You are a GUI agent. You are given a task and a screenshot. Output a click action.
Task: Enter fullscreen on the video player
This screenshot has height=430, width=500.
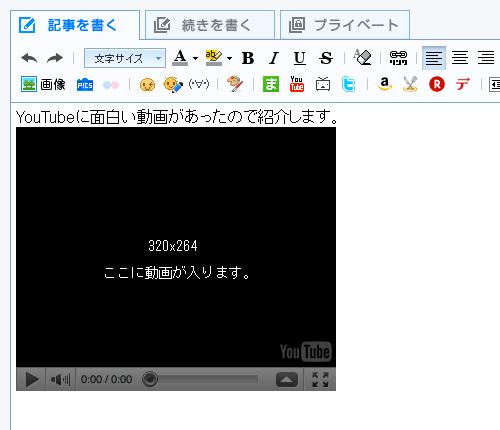[320, 379]
